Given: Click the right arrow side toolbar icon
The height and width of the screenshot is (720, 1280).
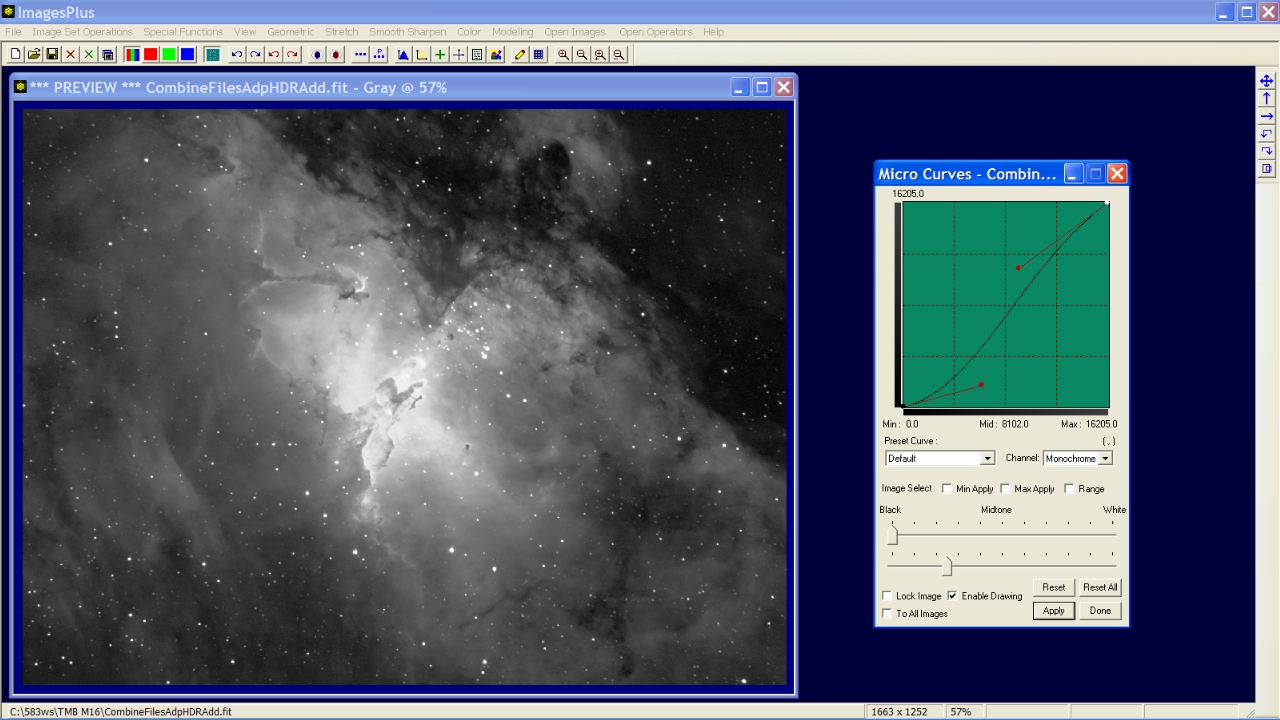Looking at the screenshot, I should pos(1266,116).
